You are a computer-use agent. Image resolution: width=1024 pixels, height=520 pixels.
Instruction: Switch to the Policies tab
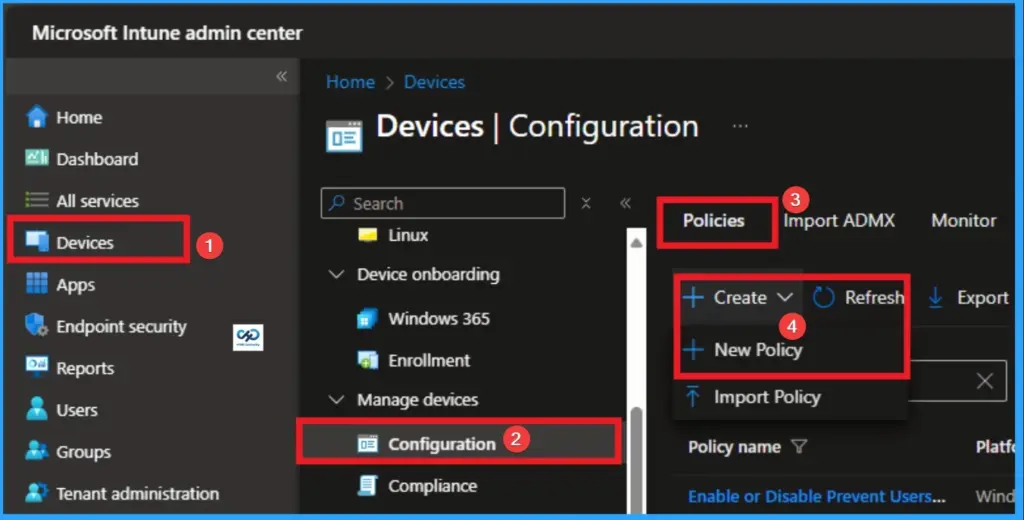click(x=714, y=221)
